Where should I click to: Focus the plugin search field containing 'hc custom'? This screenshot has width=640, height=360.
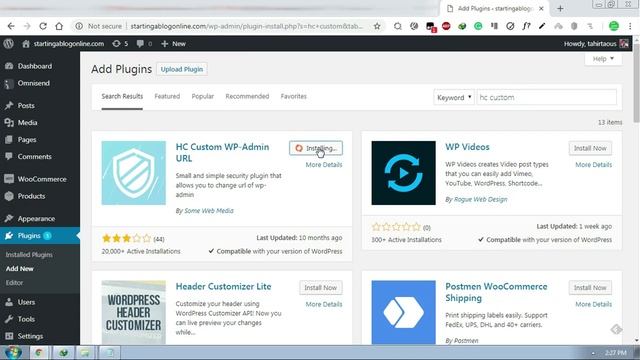pos(547,98)
